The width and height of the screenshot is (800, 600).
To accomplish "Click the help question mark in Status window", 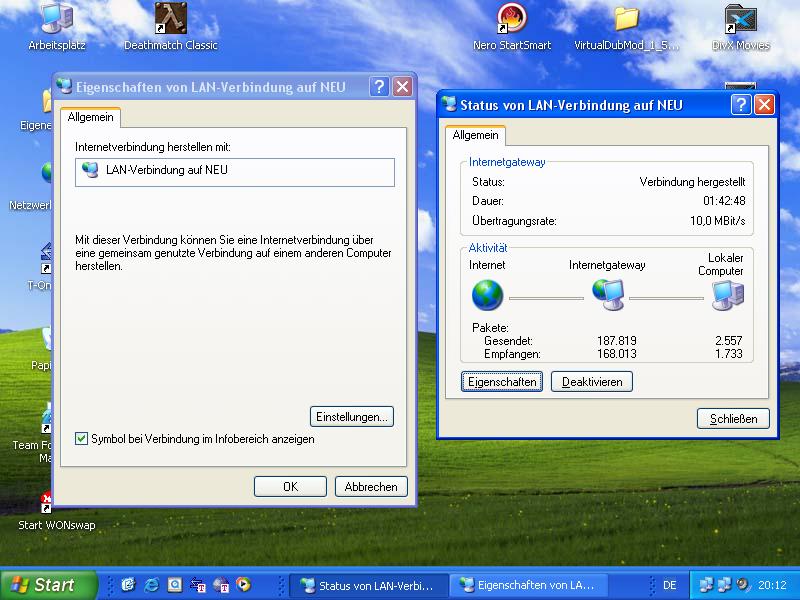I will [741, 105].
